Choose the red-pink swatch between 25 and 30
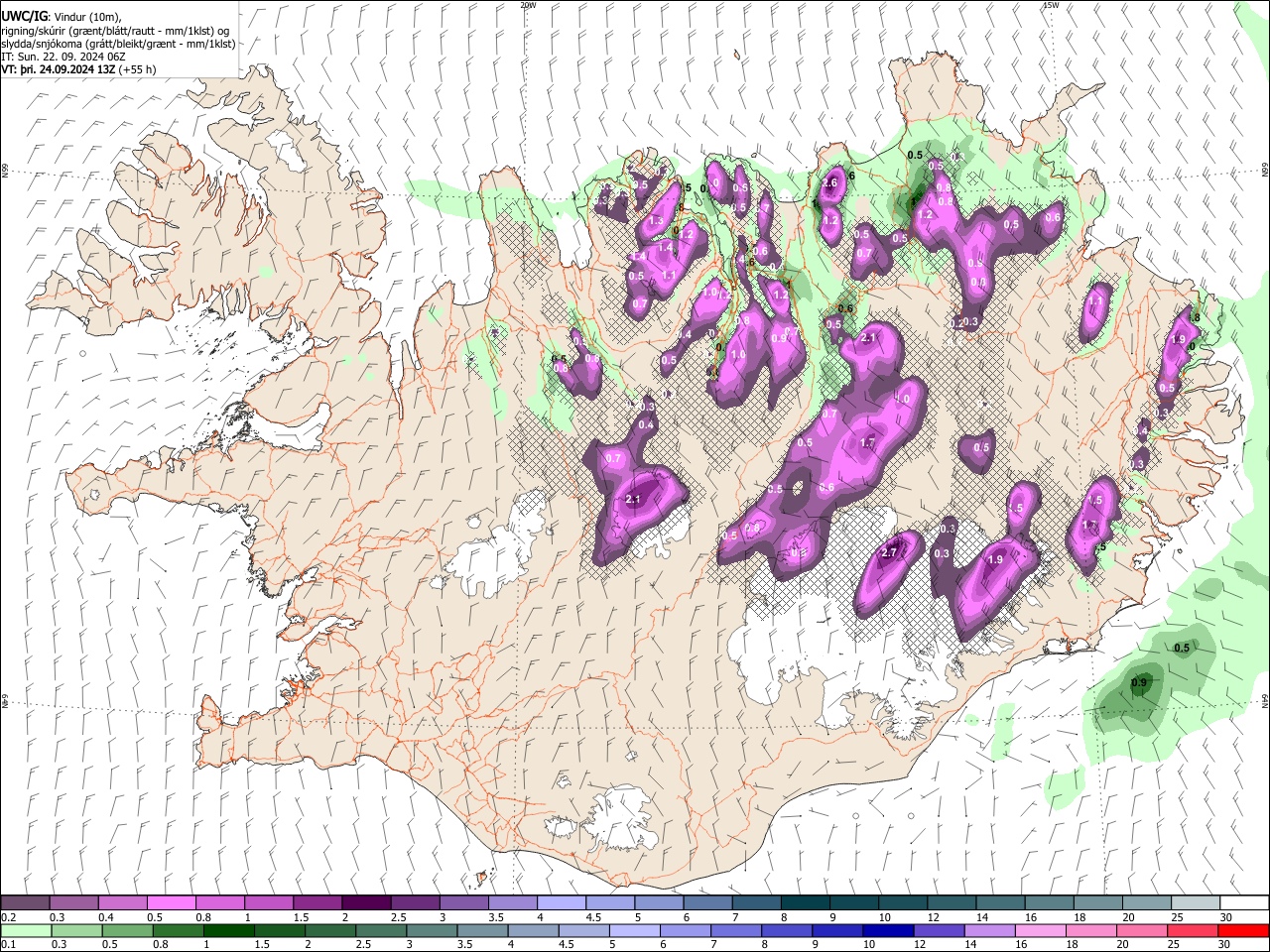Viewport: 1270px width, 952px height. (x=1192, y=930)
